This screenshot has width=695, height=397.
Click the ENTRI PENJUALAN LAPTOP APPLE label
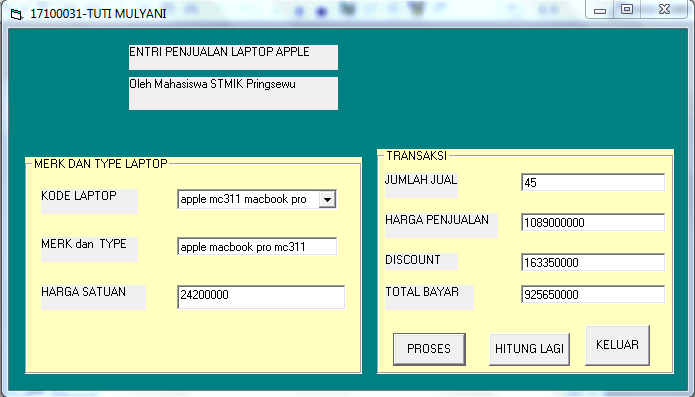tap(233, 57)
